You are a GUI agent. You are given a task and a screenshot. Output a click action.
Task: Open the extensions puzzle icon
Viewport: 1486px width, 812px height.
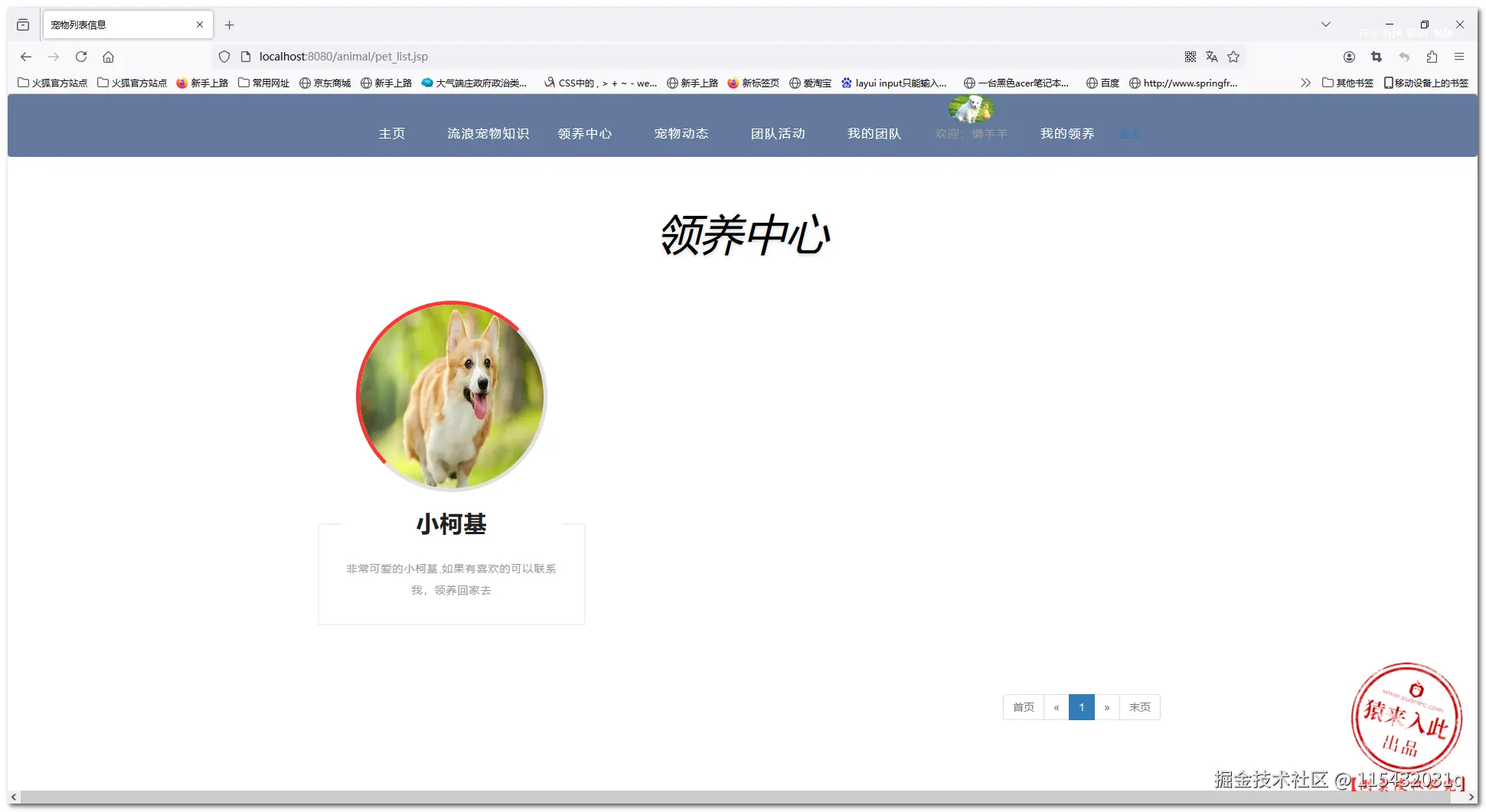1432,57
